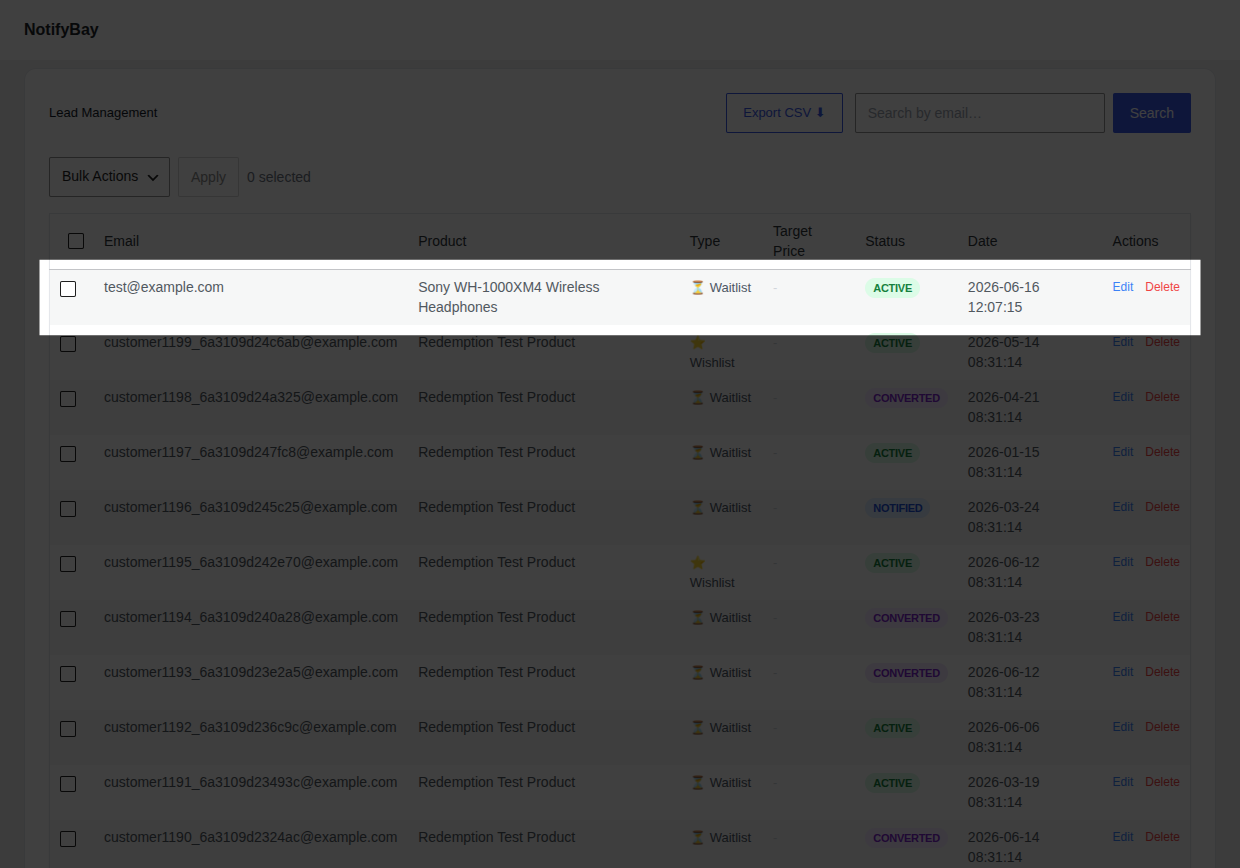The image size is (1240, 868).
Task: Delete the customer1198 lead
Action: point(1162,397)
